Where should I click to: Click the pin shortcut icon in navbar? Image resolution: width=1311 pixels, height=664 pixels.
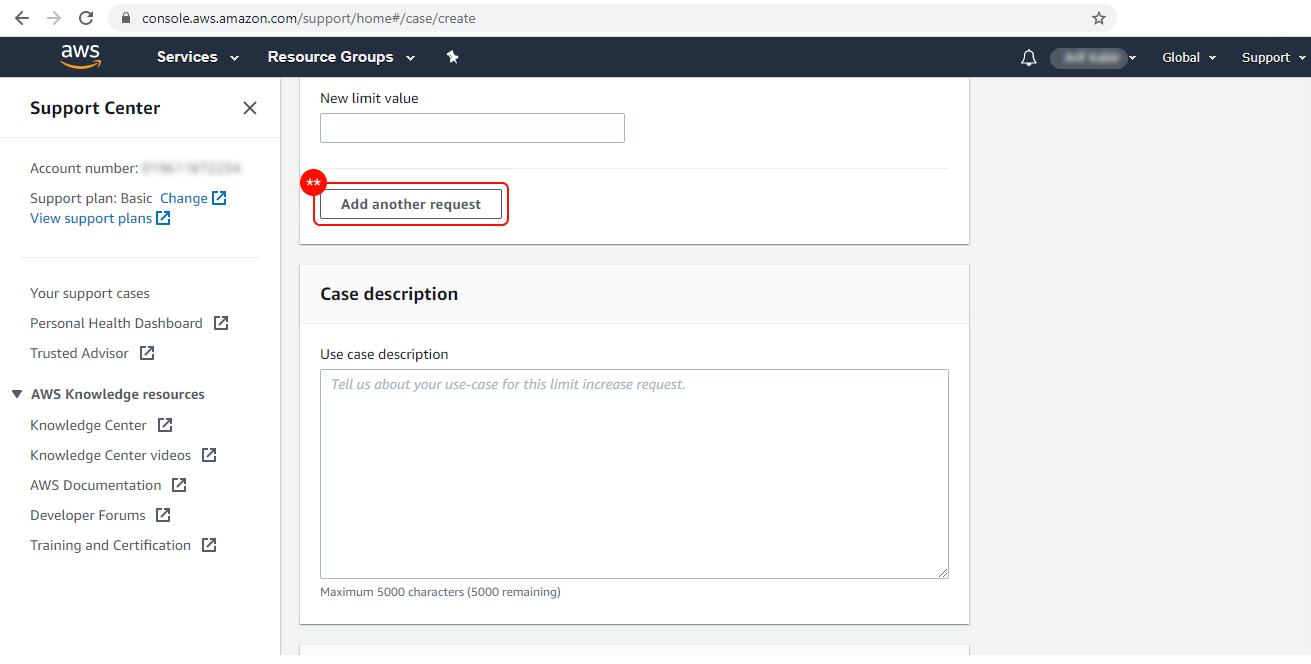(x=452, y=57)
